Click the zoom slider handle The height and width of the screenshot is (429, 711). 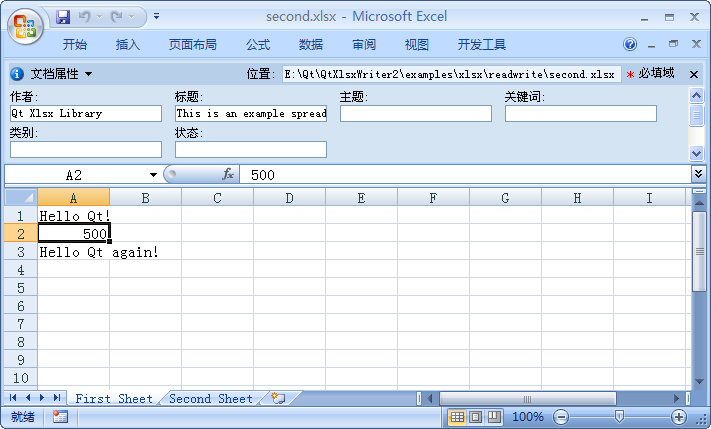click(620, 417)
